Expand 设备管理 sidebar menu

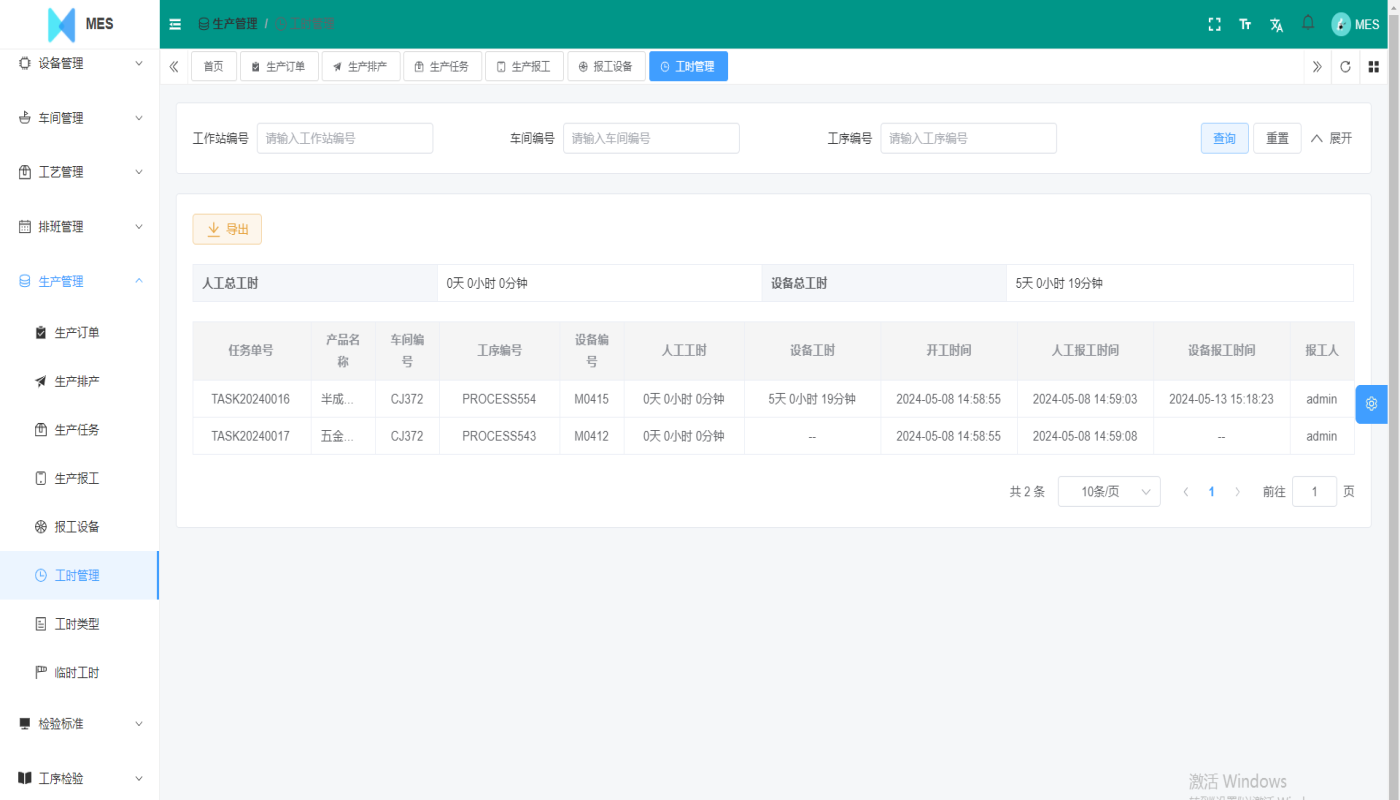tap(80, 63)
